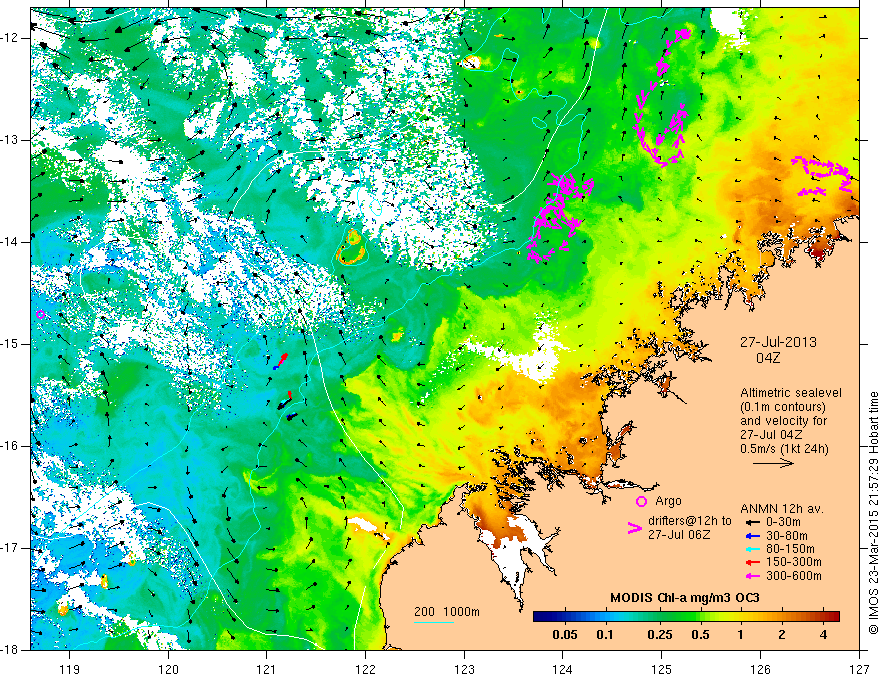Click the black 0-30m arrow legend symbol

click(751, 522)
